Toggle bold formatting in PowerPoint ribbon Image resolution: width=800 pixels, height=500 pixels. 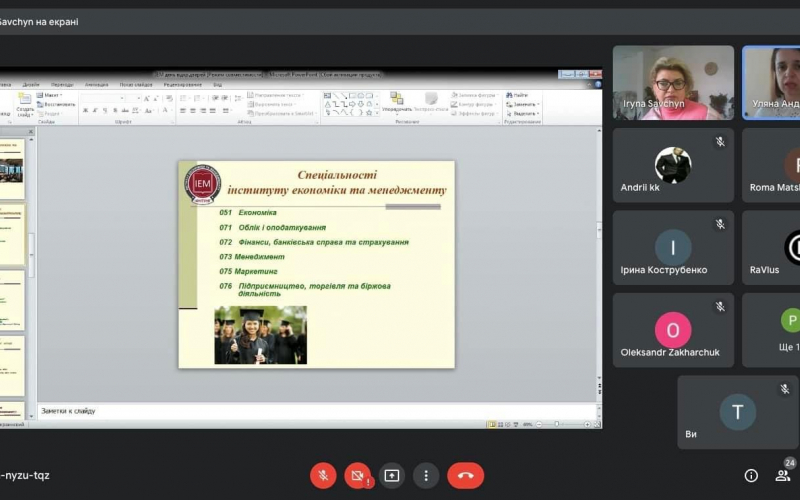(x=85, y=111)
